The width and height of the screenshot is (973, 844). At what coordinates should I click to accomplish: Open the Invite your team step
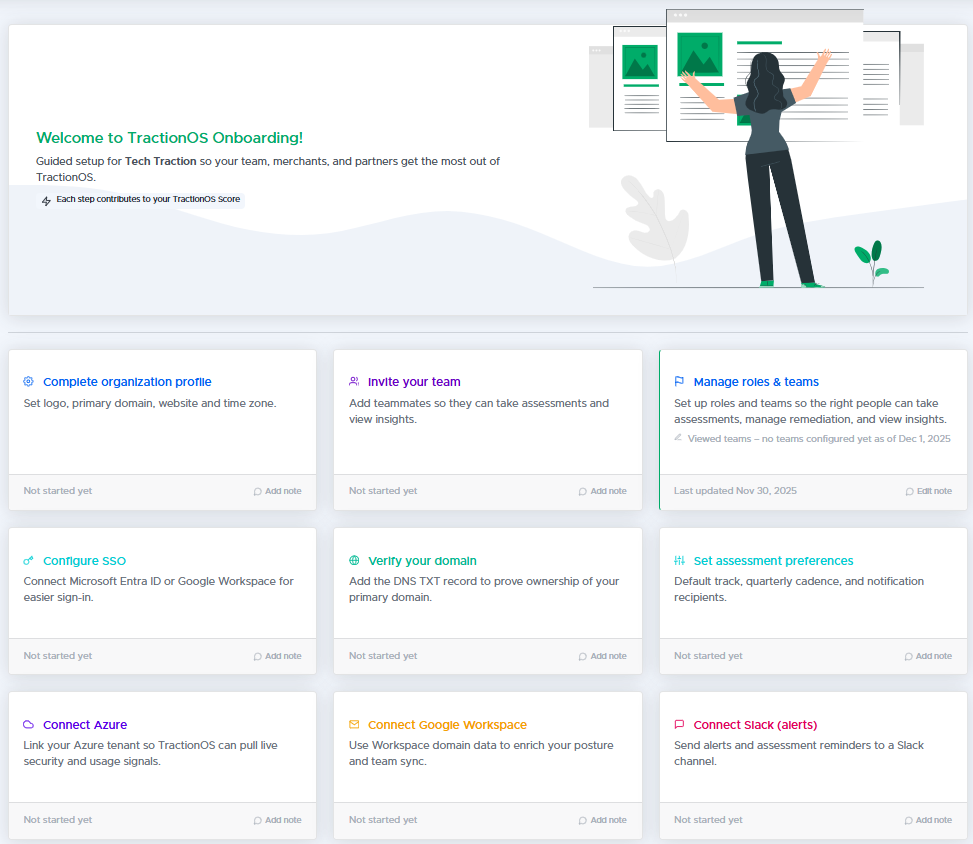pos(414,382)
